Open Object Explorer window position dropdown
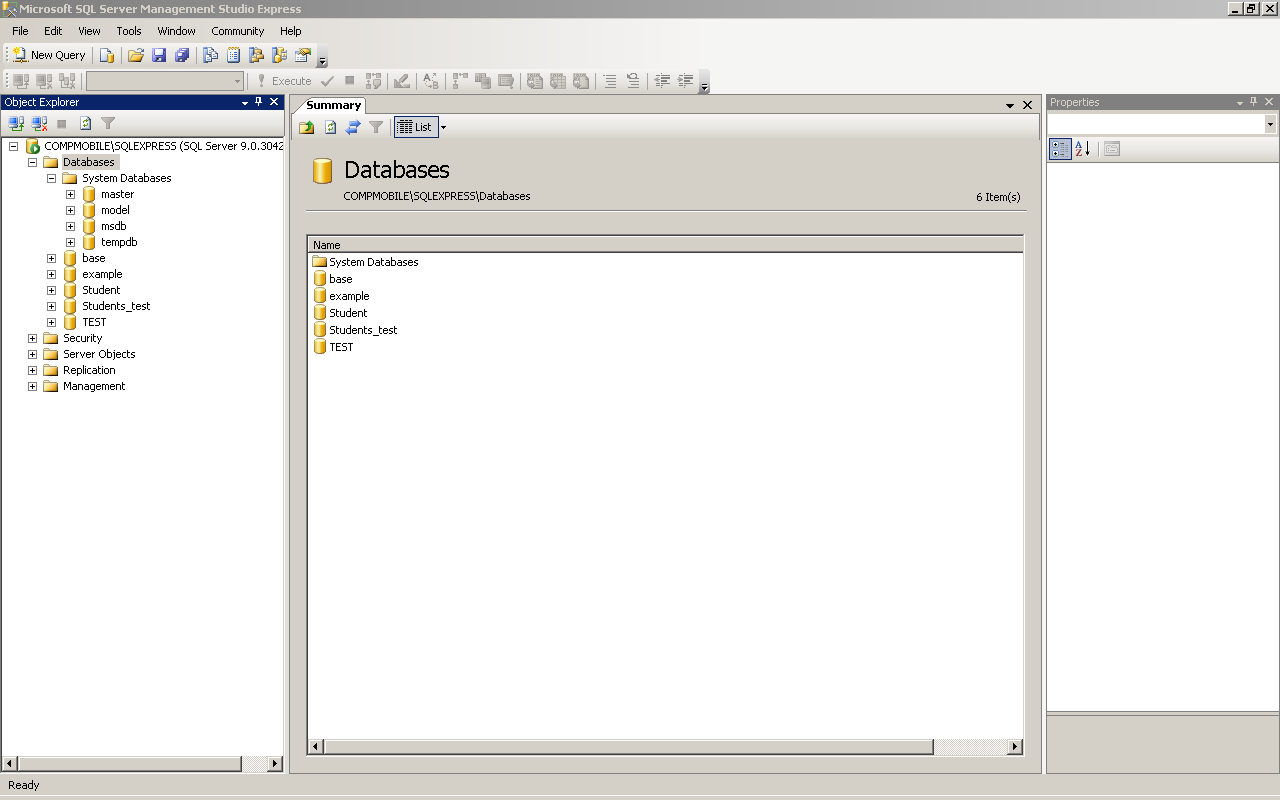1280x800 pixels. pyautogui.click(x=245, y=102)
